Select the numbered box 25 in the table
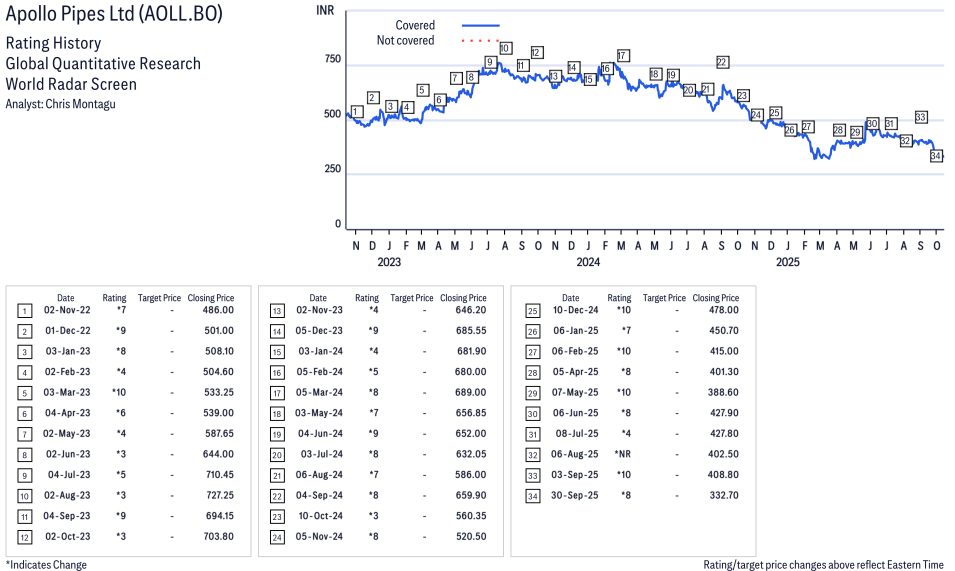Screen dimensions: 955x571 click(x=532, y=310)
